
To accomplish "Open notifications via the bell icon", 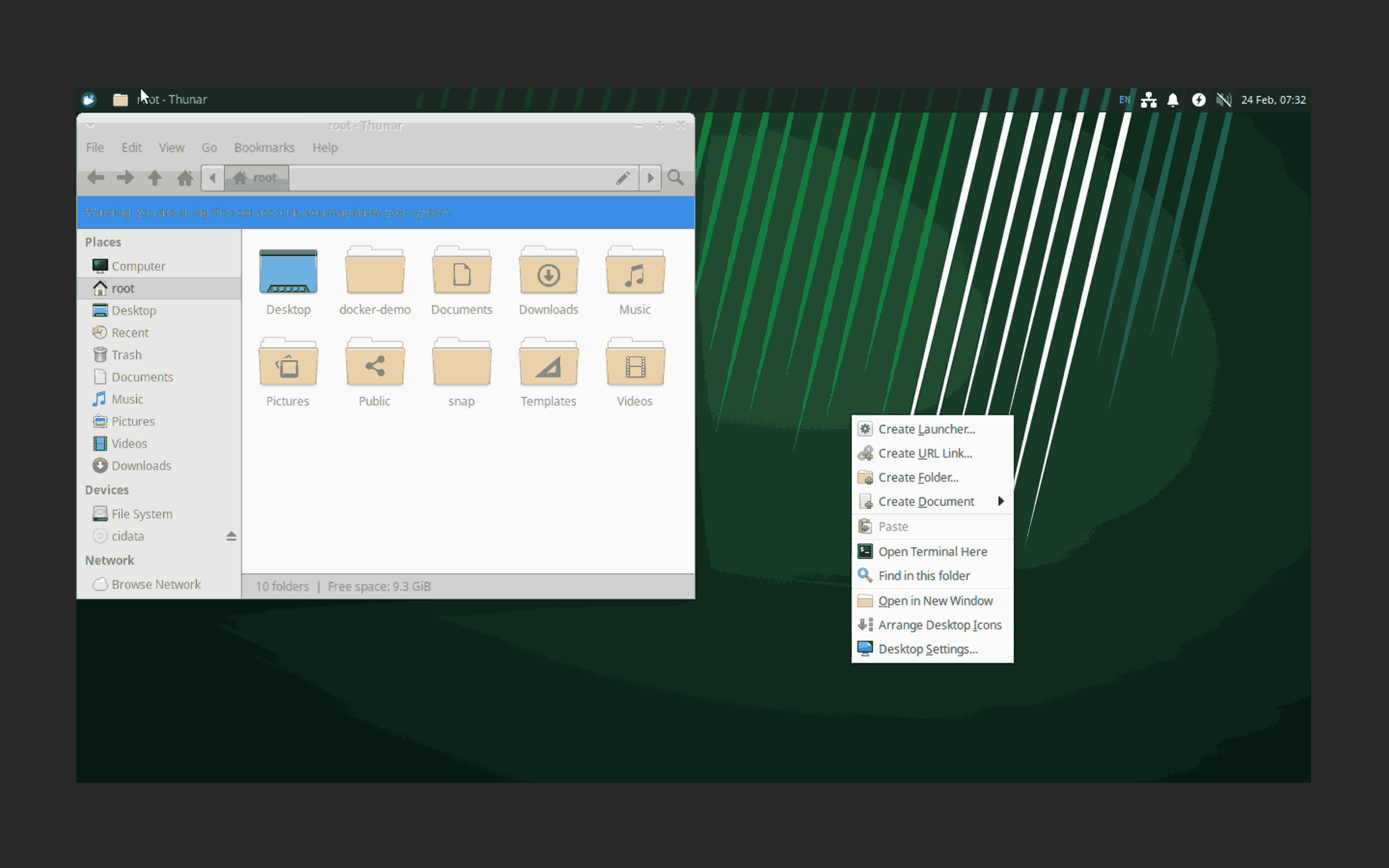I will click(x=1173, y=99).
